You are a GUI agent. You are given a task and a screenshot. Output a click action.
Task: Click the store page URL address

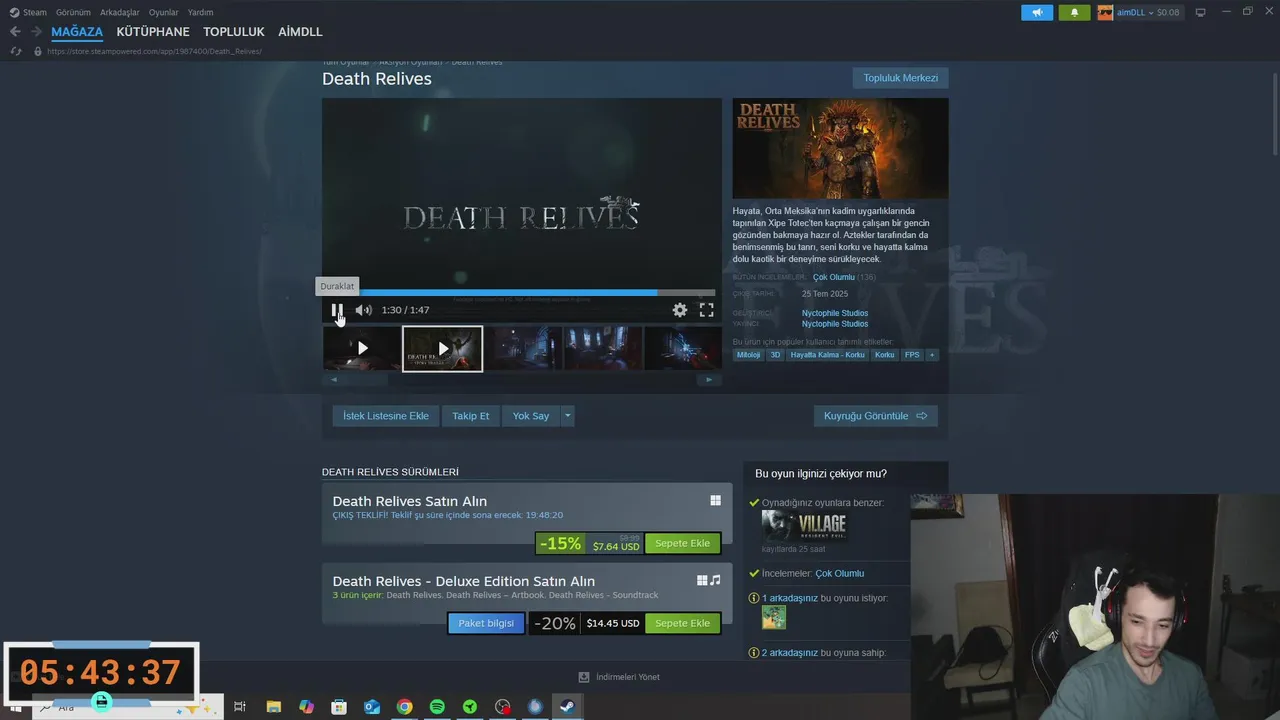point(156,51)
